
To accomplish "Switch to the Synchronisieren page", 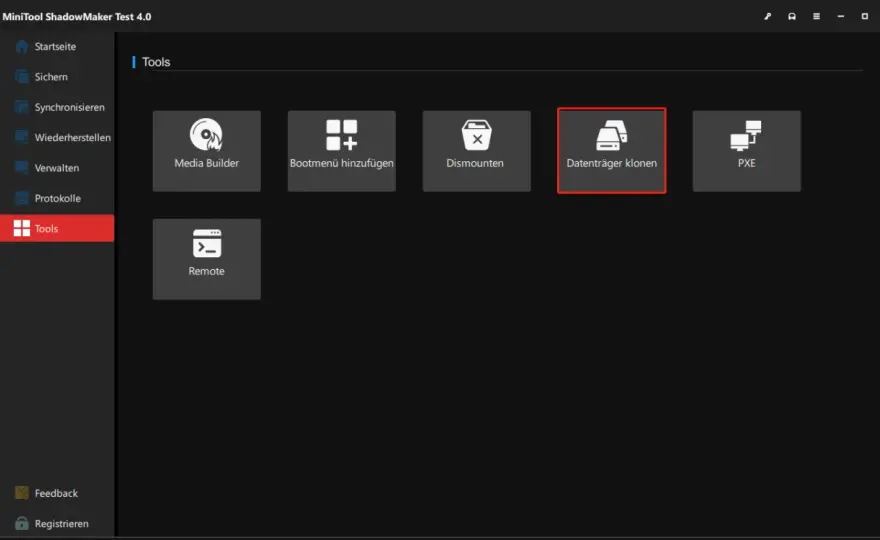I will (x=57, y=107).
